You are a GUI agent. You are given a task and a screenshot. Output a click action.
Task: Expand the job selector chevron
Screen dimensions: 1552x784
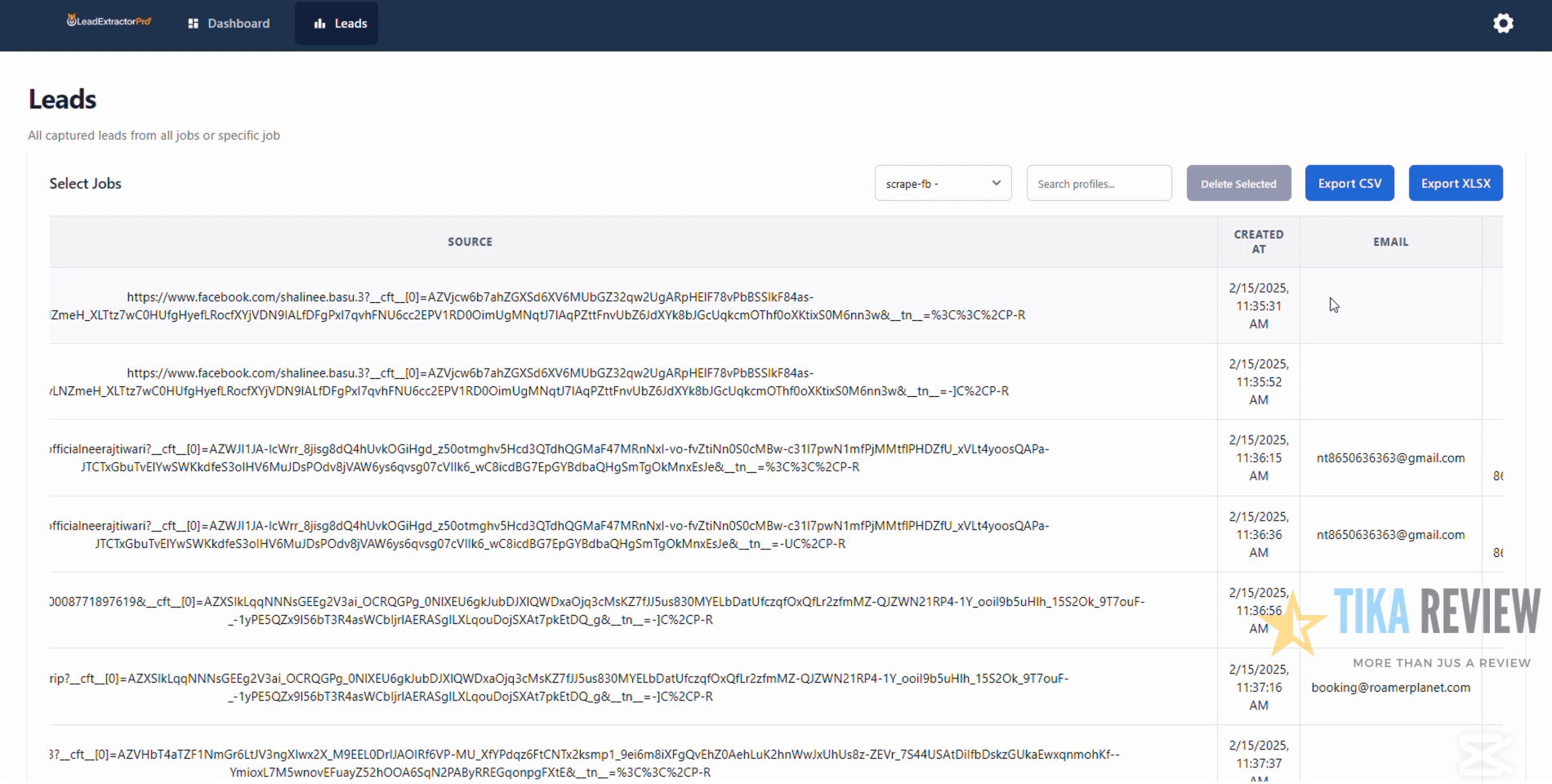(996, 183)
